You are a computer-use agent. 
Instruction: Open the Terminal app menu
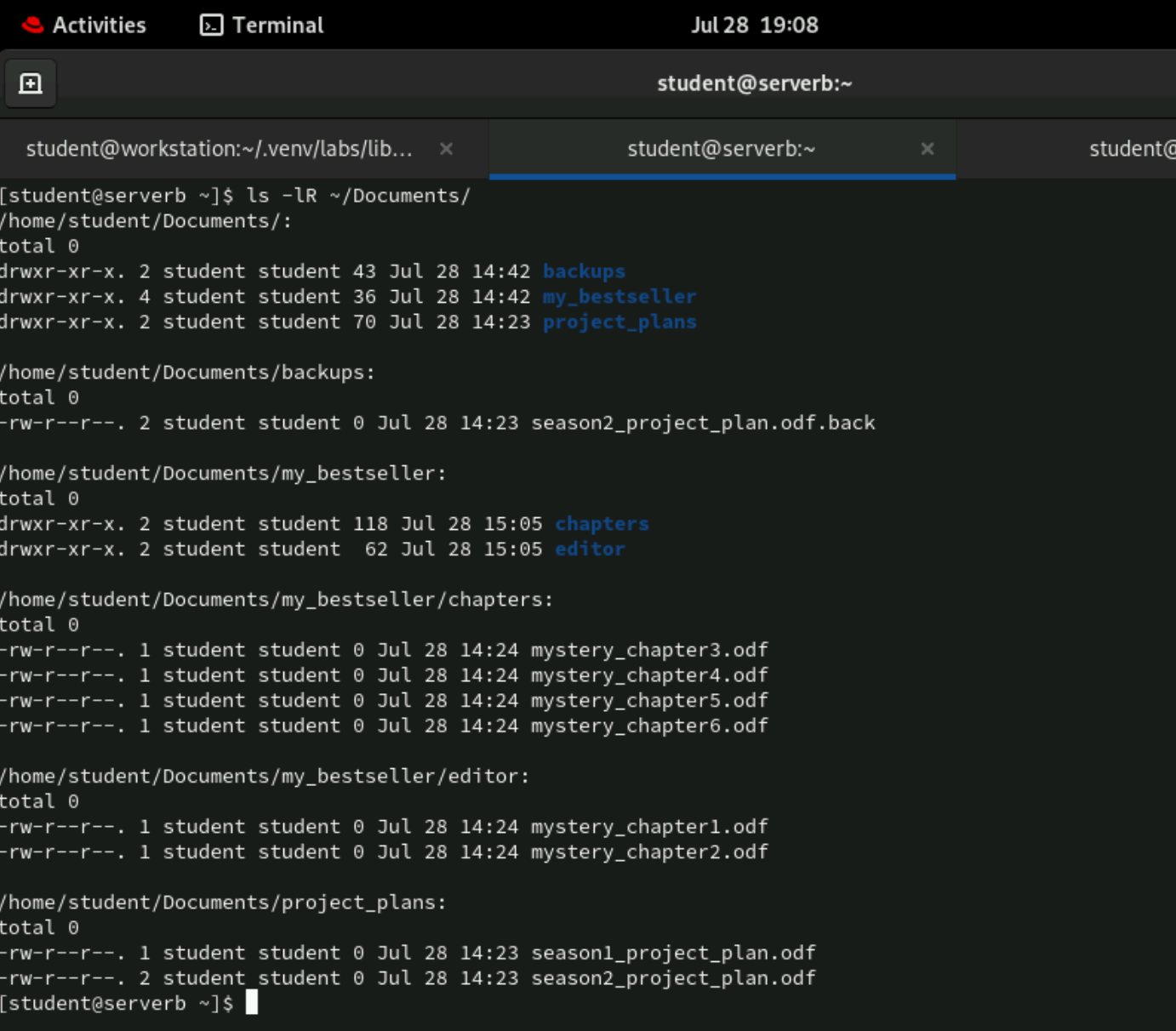(x=262, y=25)
